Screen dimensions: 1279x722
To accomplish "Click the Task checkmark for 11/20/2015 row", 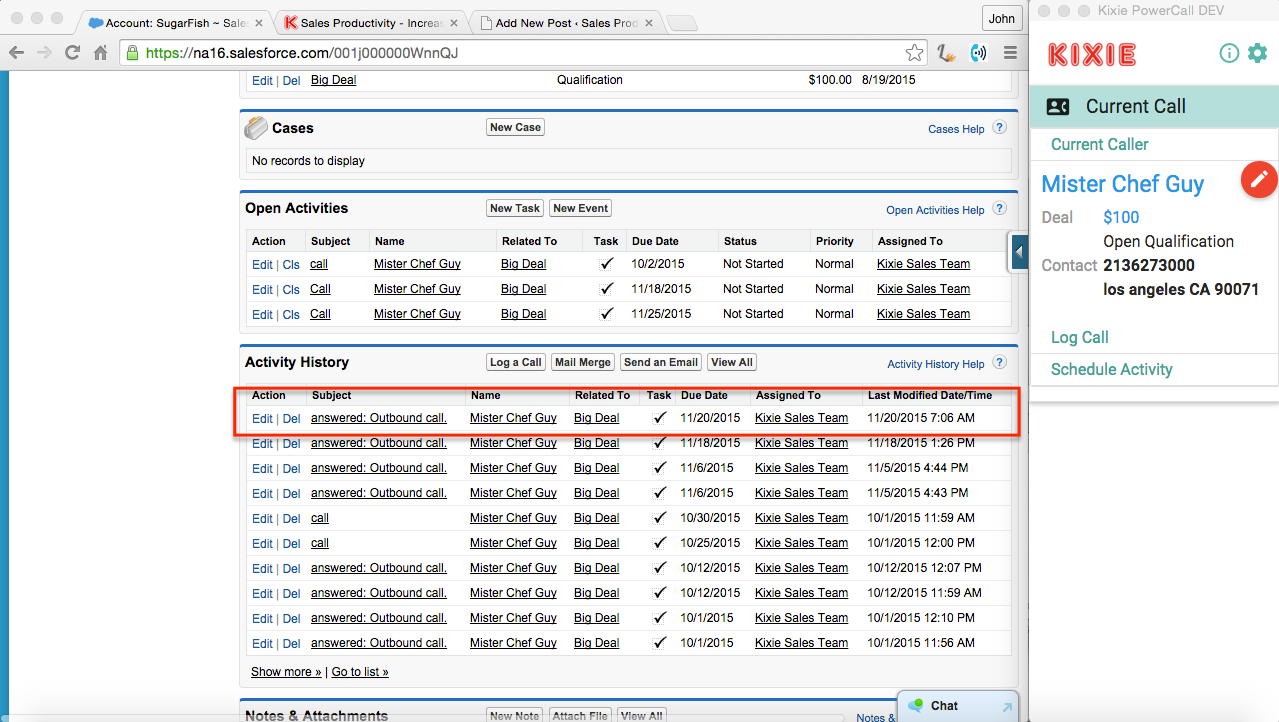I will coord(659,418).
